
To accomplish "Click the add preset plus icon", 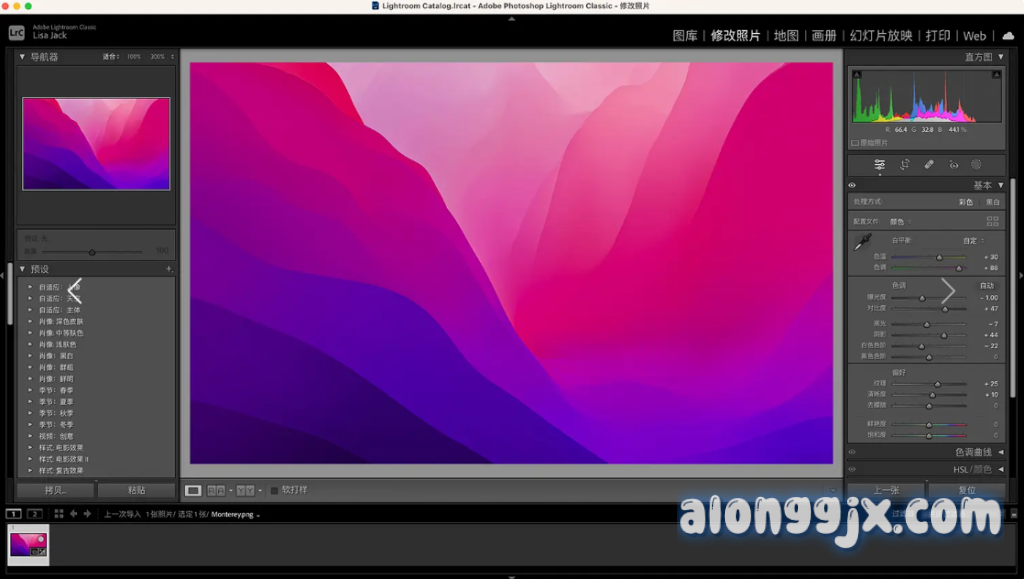I will pyautogui.click(x=169, y=269).
